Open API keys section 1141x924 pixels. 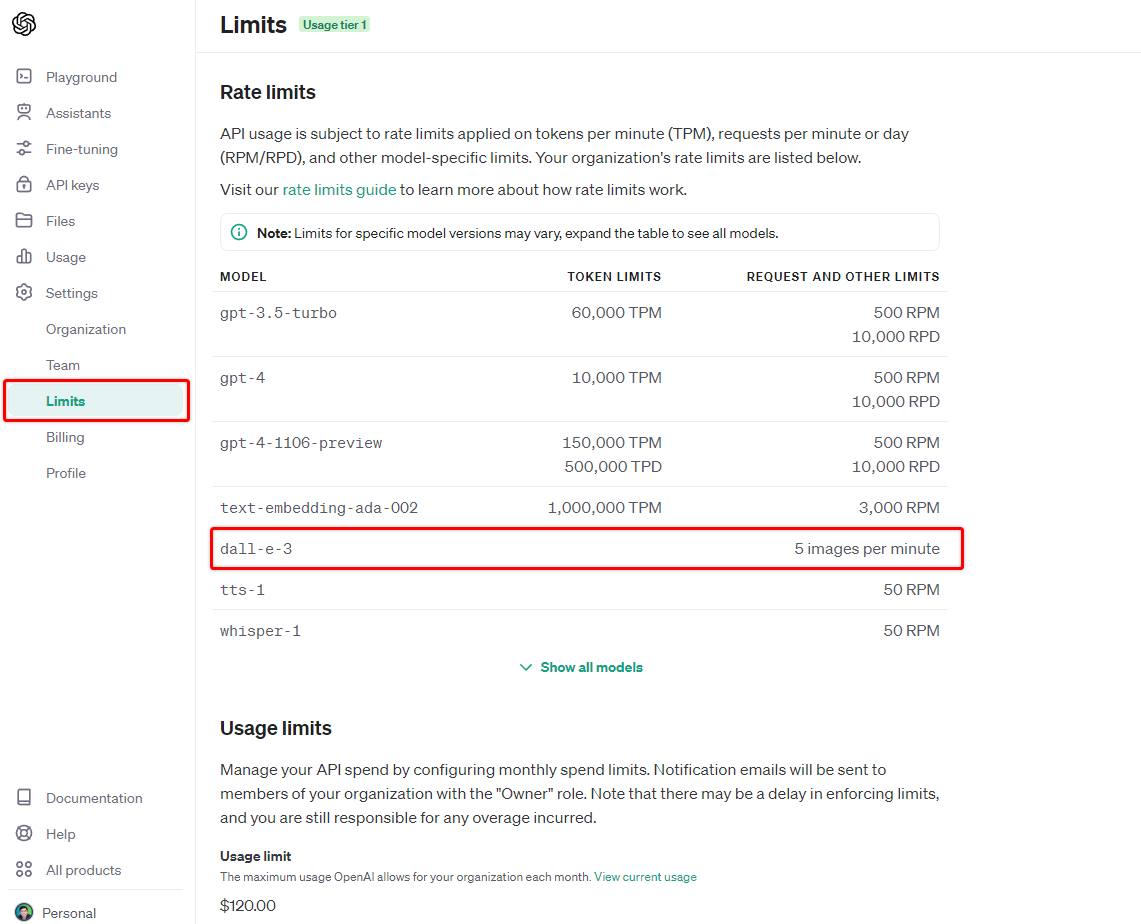click(73, 185)
